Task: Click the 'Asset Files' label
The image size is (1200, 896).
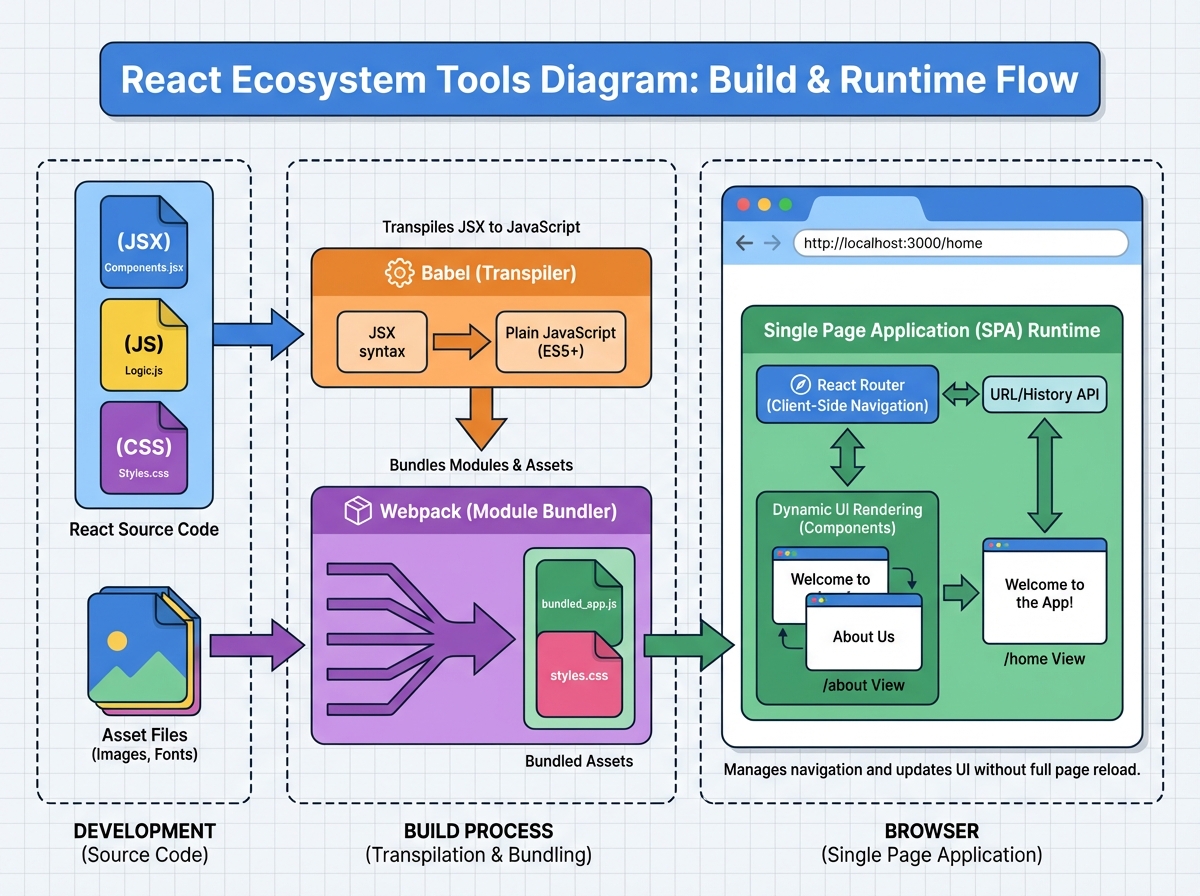Action: tap(144, 736)
